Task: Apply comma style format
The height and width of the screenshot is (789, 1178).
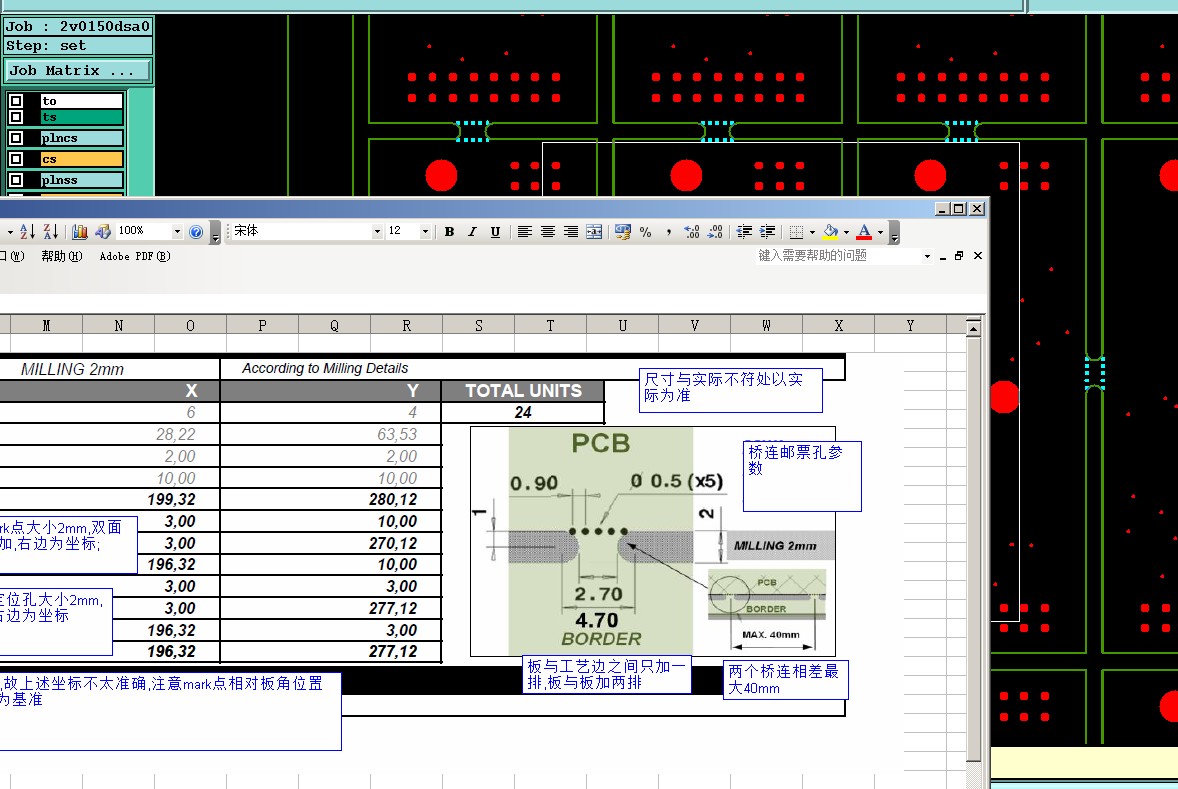Action: click(669, 231)
